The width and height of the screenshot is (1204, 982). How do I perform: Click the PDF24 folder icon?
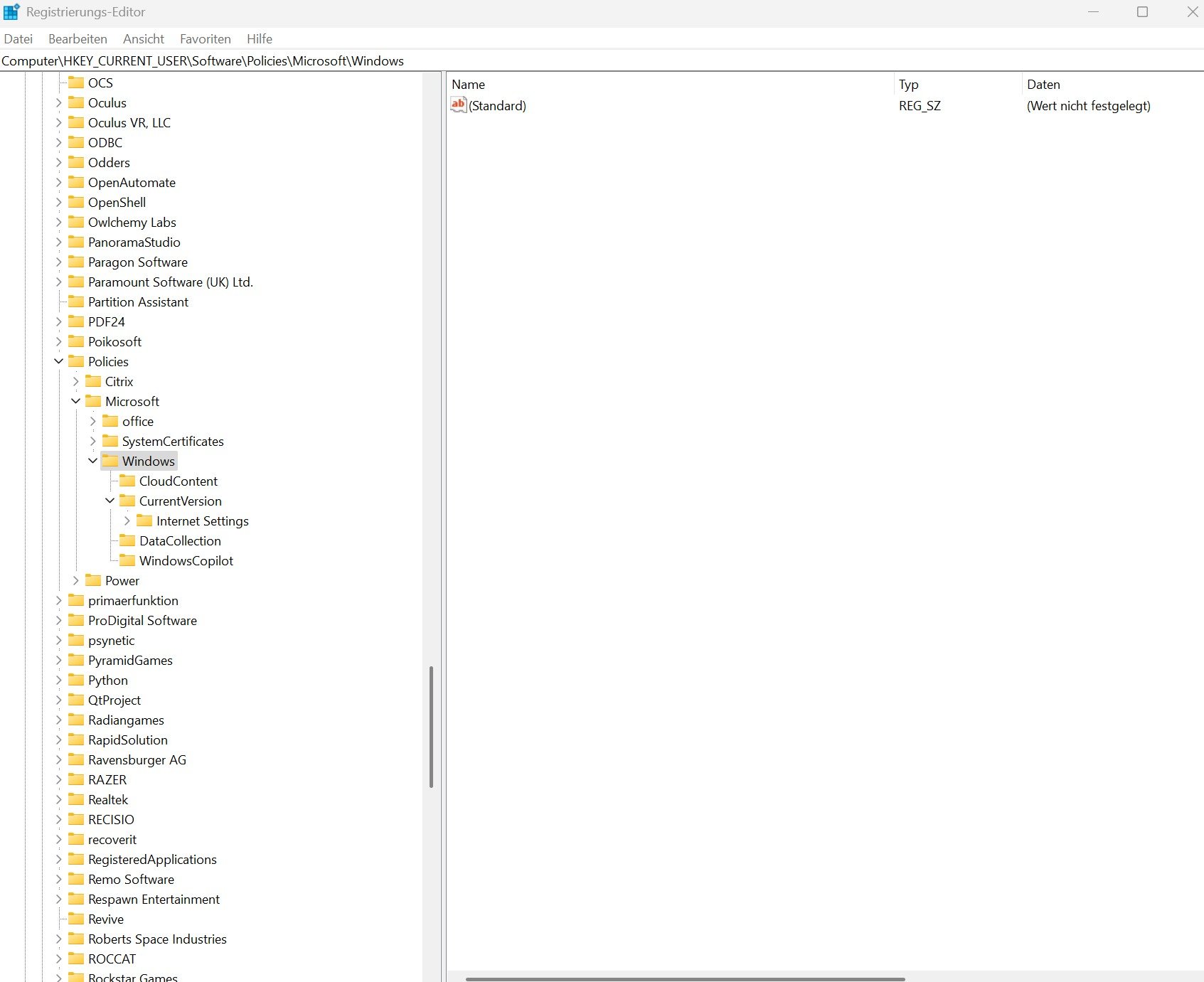[x=76, y=321]
